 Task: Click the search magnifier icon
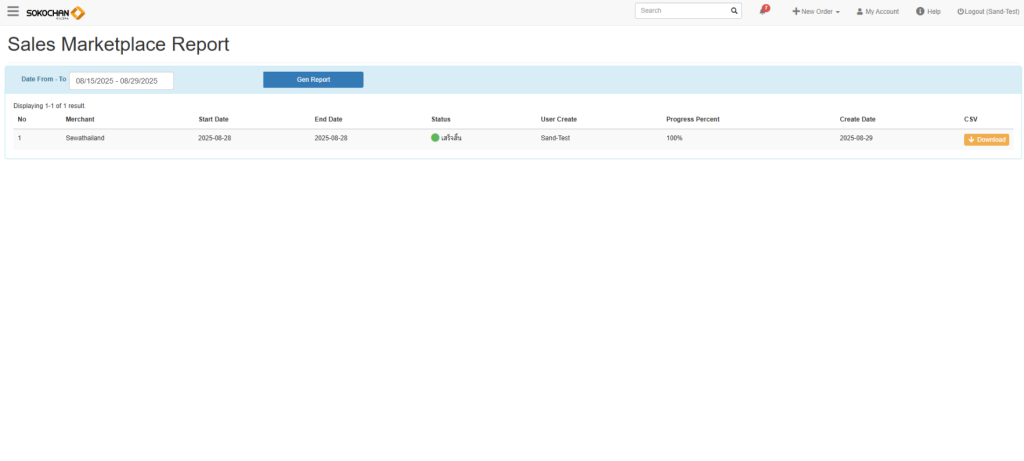(x=734, y=11)
